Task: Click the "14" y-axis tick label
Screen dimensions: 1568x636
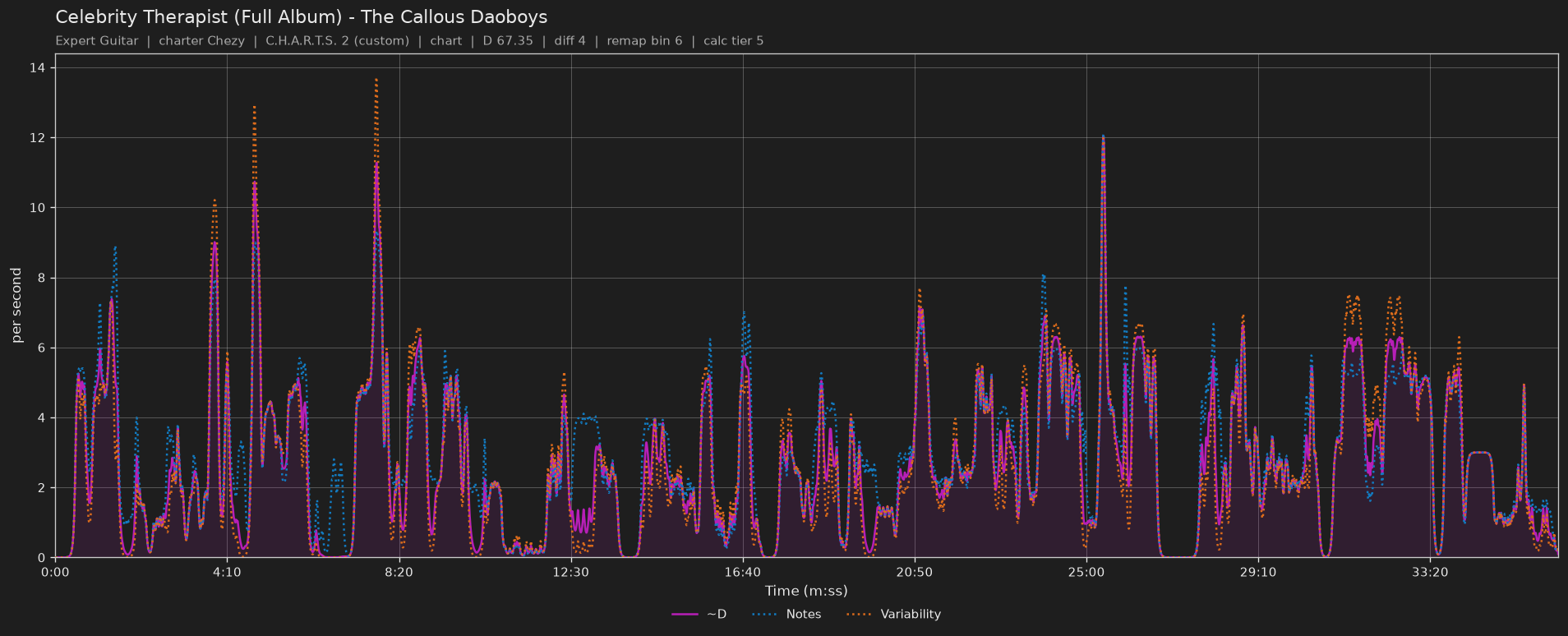Action: point(39,67)
